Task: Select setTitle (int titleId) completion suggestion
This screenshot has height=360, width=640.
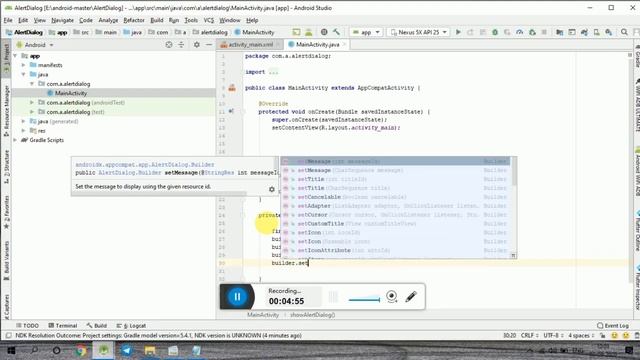Action: pyautogui.click(x=395, y=179)
